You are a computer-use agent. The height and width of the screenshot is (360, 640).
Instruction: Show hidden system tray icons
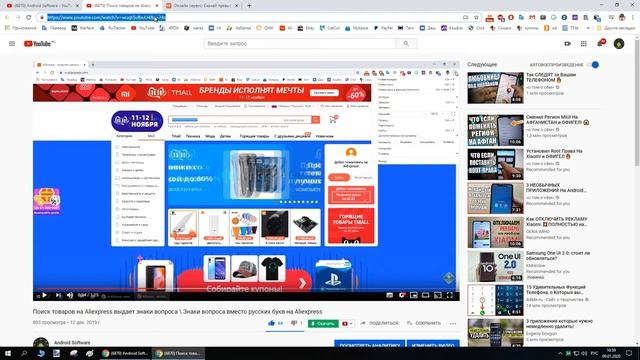(560, 353)
